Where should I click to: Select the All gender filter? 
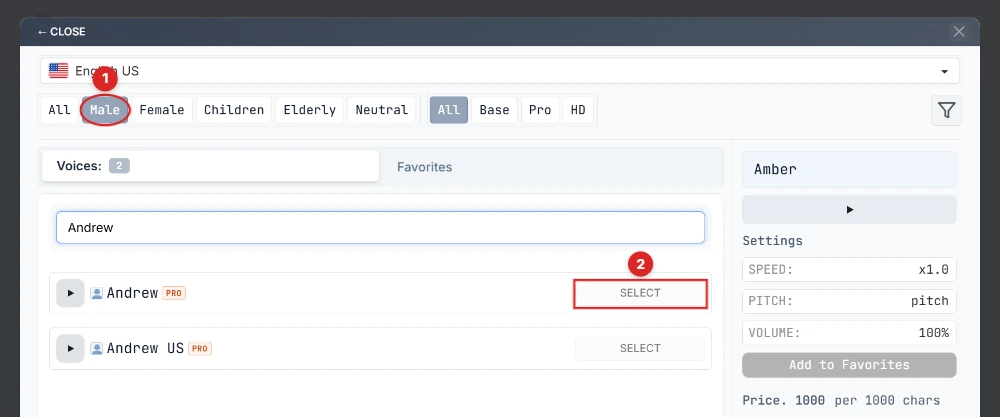tap(59, 110)
